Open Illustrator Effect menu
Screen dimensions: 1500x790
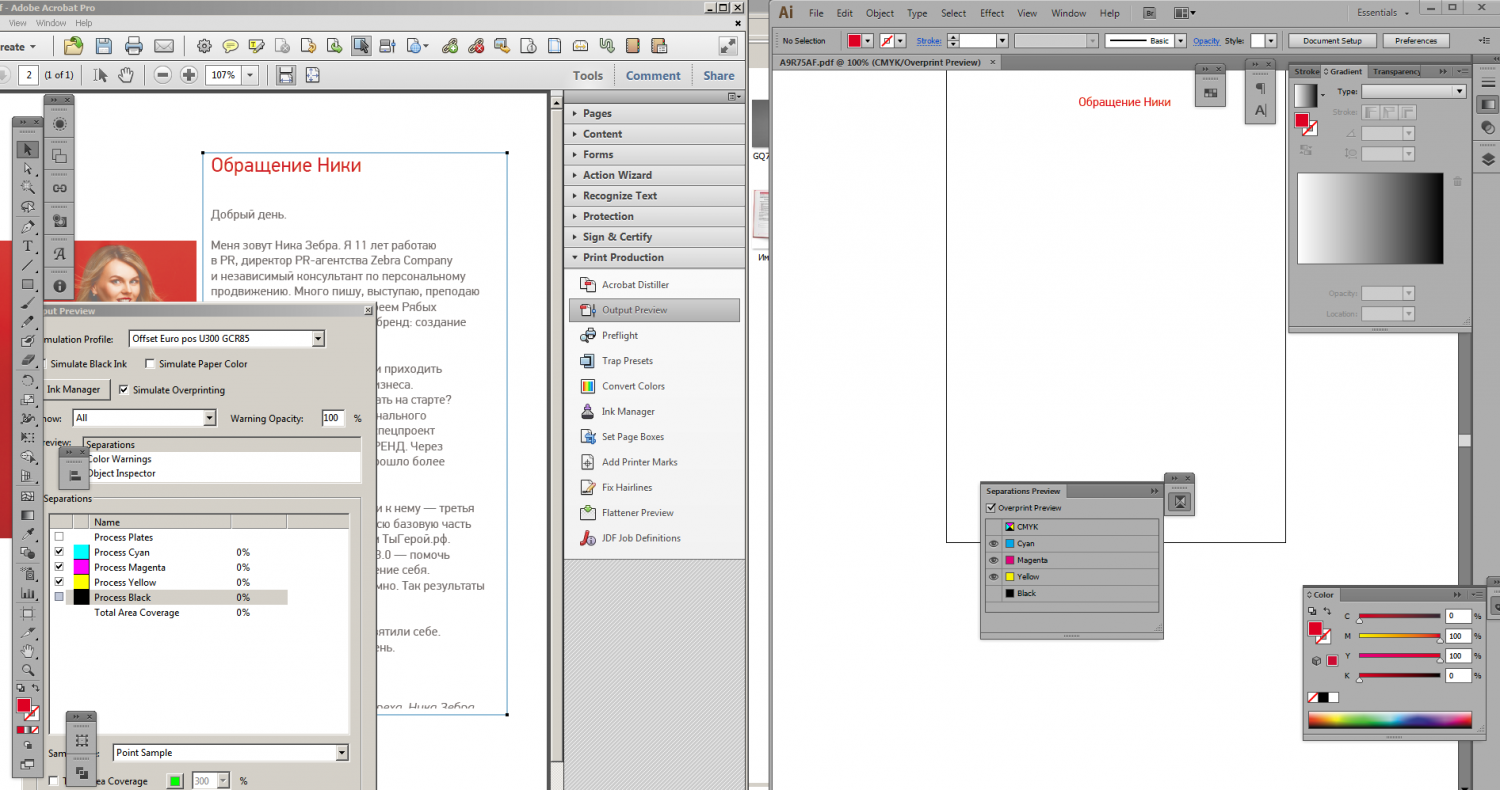(992, 13)
